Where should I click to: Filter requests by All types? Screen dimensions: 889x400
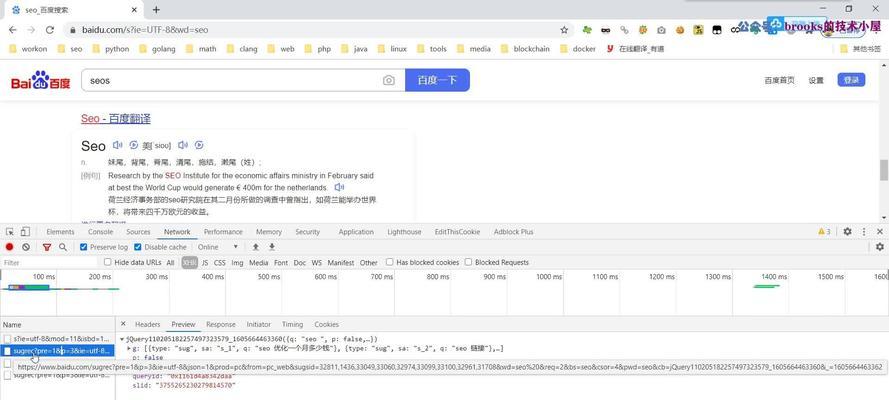[x=170, y=262]
